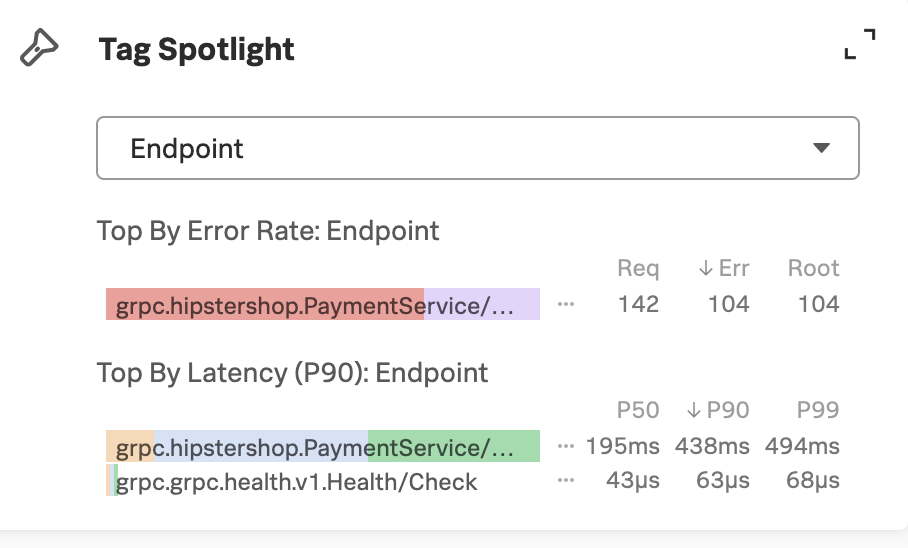This screenshot has width=908, height=548.
Task: Click the dropdown arrow in Endpoint selector
Action: coord(821,148)
